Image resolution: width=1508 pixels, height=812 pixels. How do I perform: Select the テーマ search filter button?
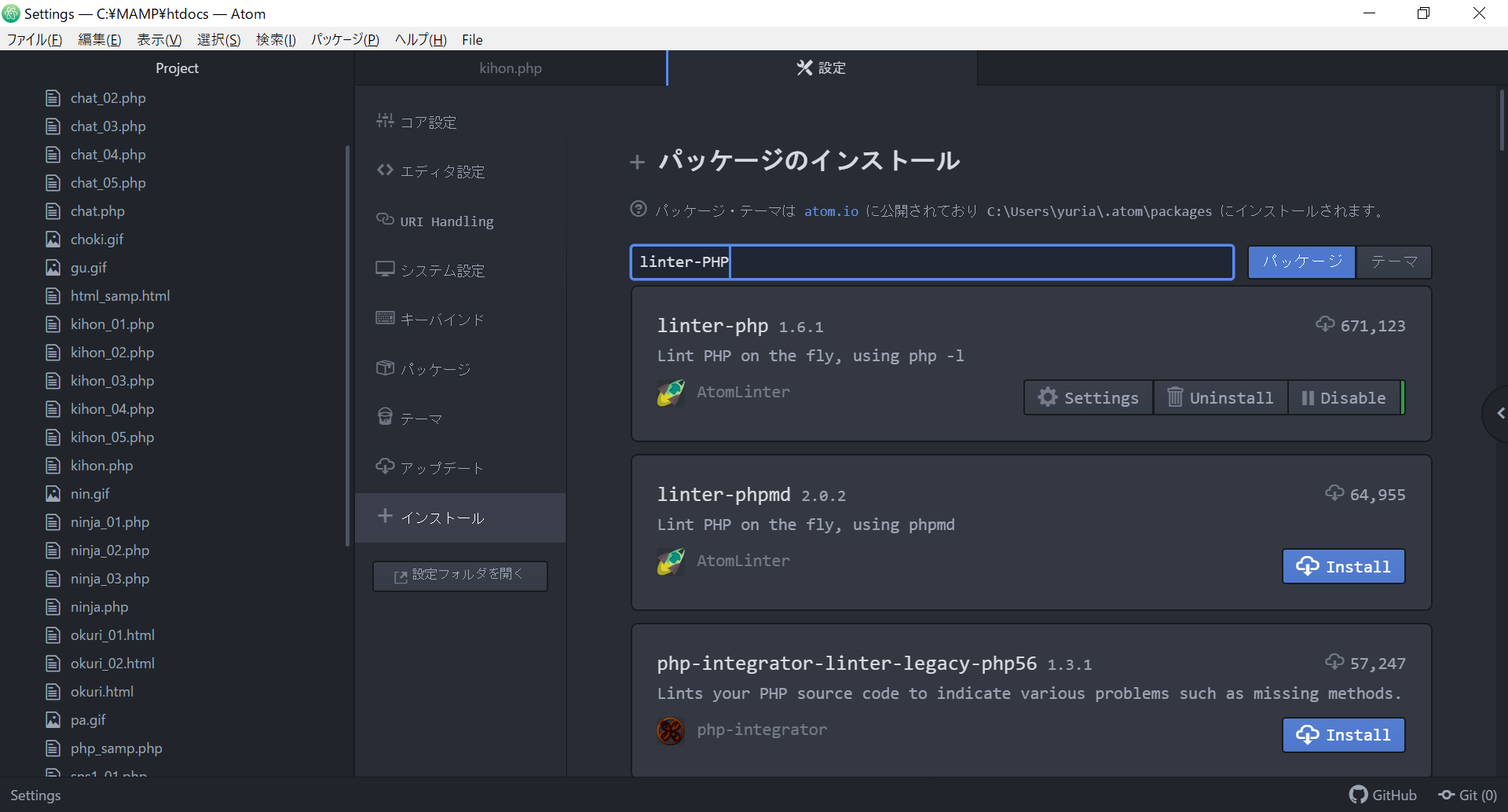pos(1393,262)
